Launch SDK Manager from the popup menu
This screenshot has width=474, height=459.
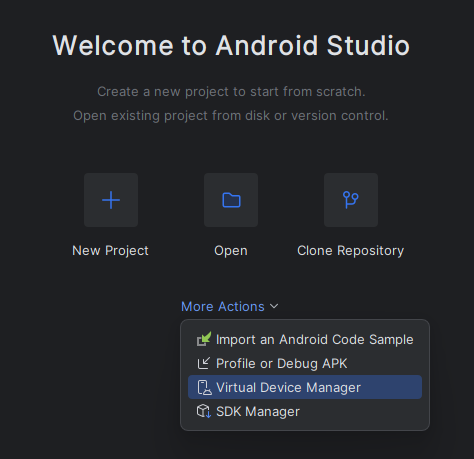click(x=305, y=411)
